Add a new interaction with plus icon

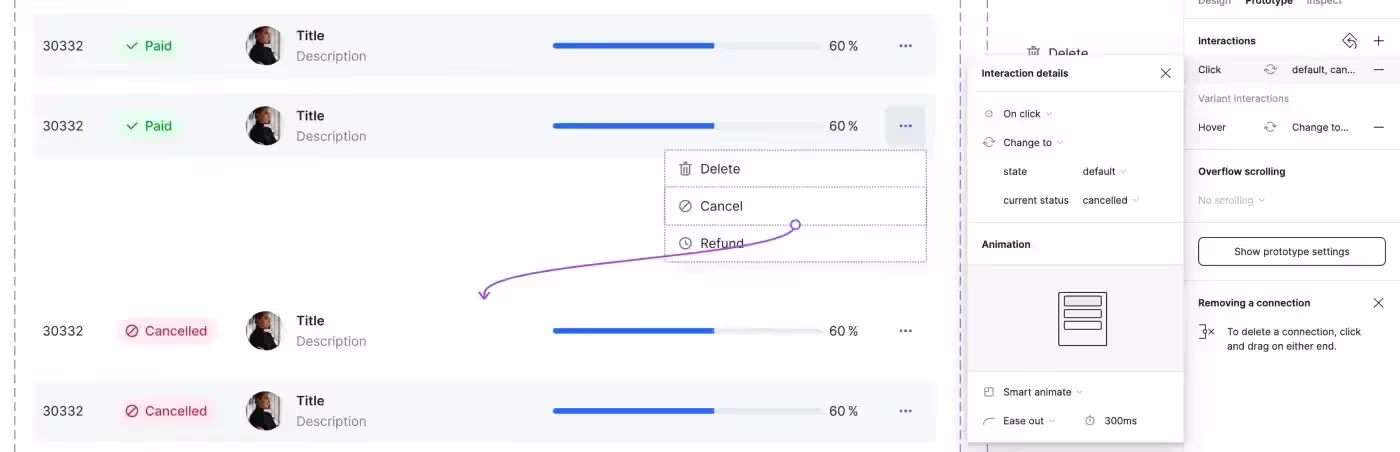[1378, 41]
